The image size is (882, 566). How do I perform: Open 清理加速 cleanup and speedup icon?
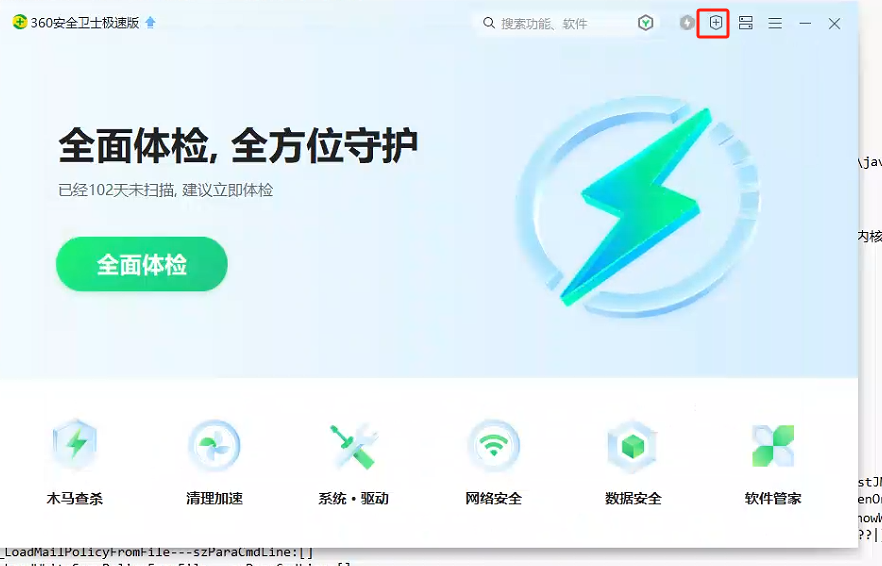tap(214, 446)
